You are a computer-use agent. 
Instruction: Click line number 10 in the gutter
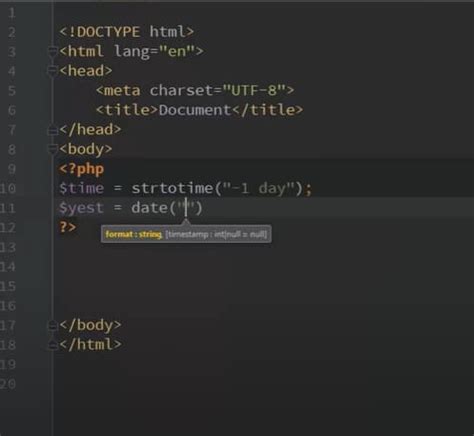click(8, 189)
